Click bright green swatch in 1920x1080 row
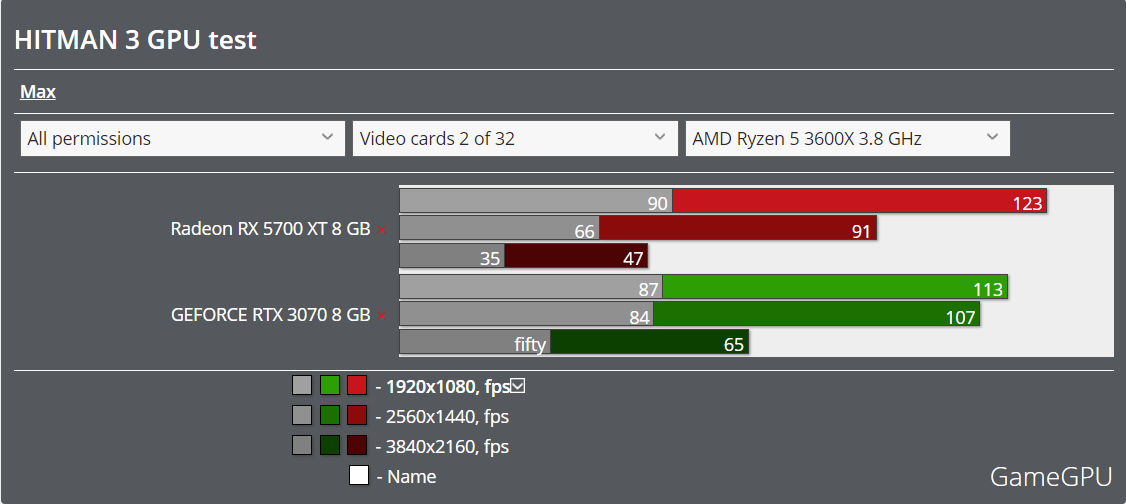This screenshot has width=1126, height=504. 330,386
